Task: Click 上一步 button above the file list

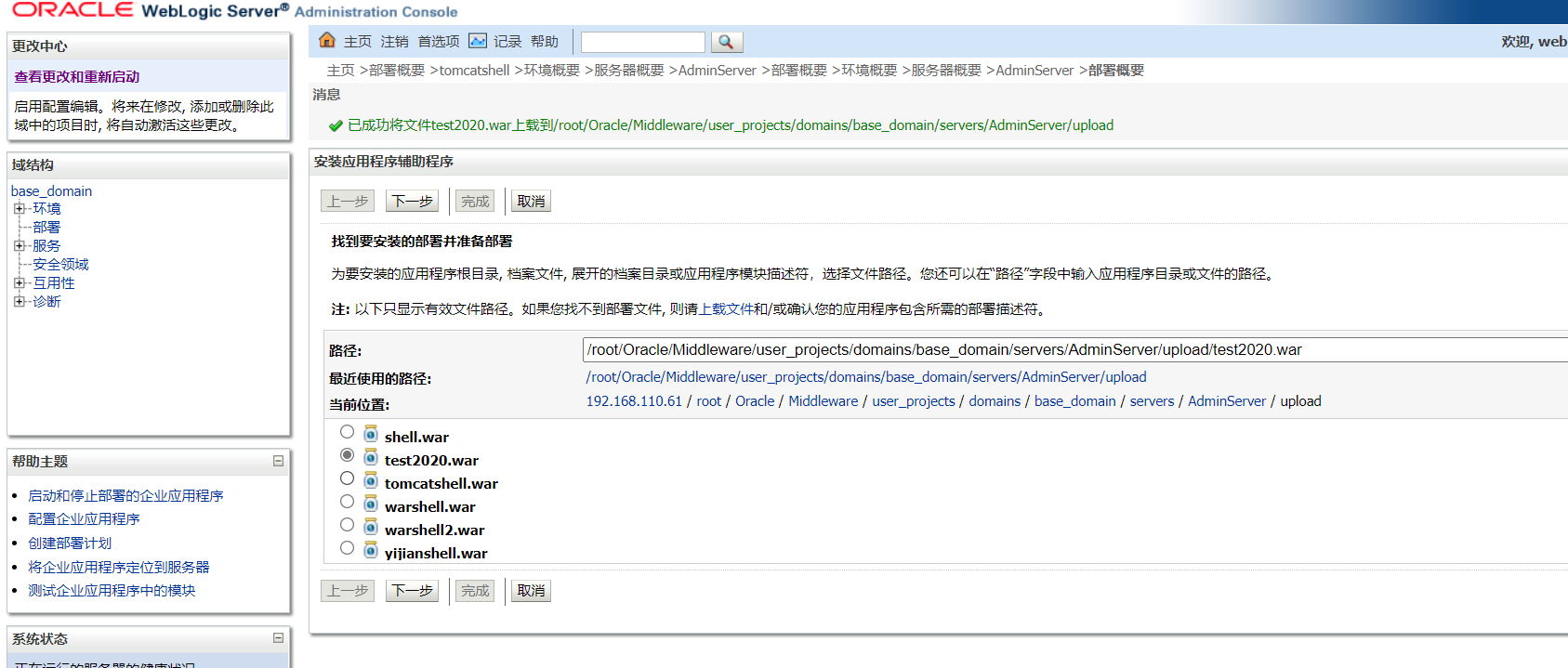Action: click(x=348, y=201)
